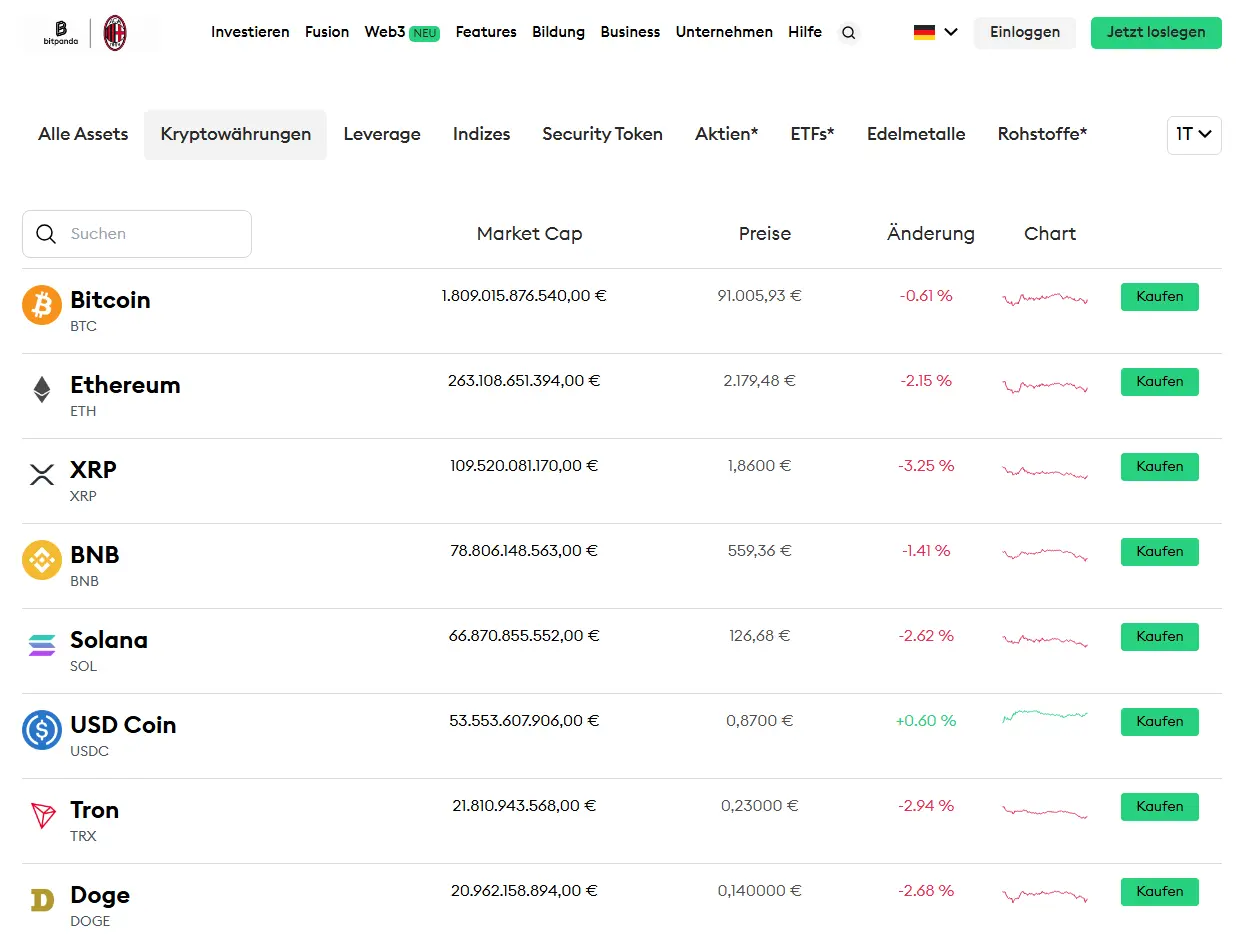
Task: Click the Doge gold D icon
Action: click(42, 900)
